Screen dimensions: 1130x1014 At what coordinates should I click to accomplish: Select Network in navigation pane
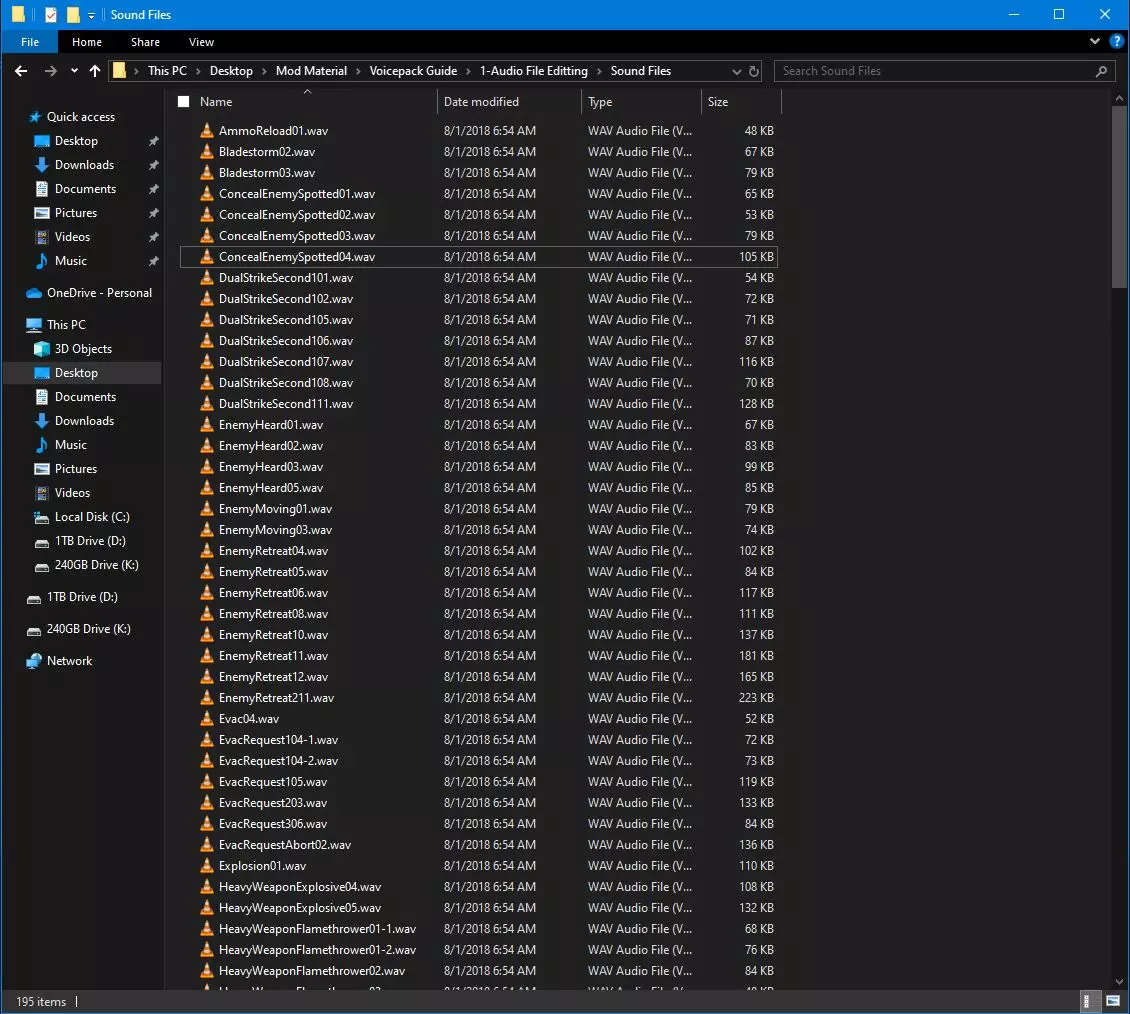point(69,661)
